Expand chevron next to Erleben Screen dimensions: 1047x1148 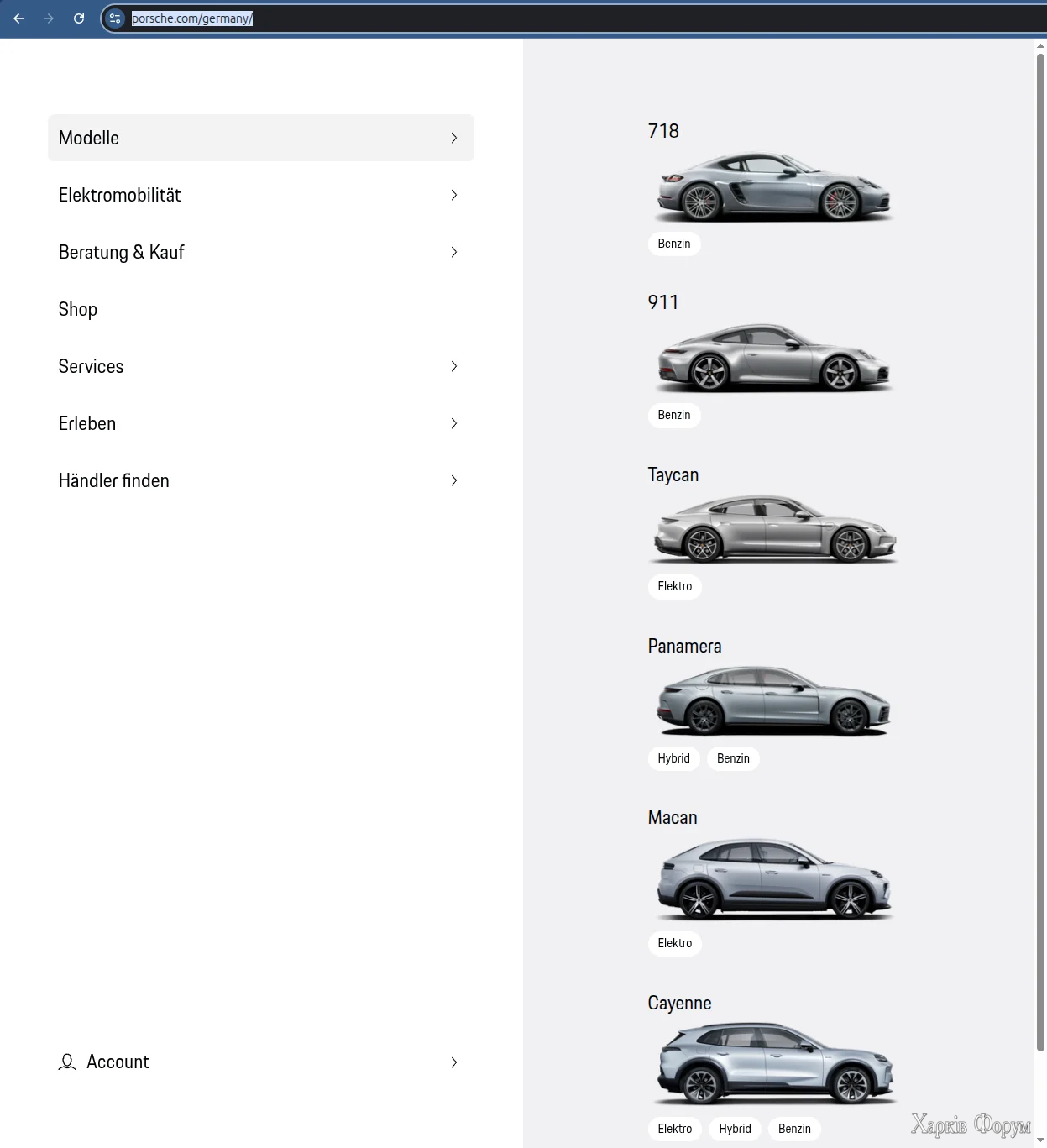pos(454,423)
